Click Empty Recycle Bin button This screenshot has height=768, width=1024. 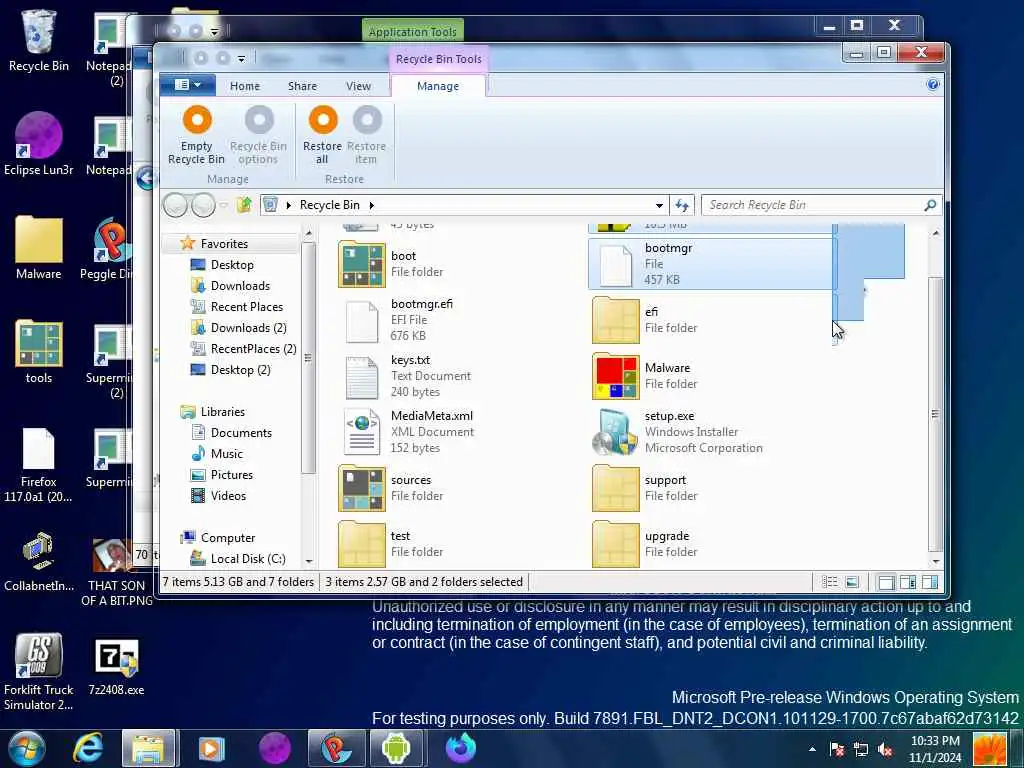[x=197, y=136]
